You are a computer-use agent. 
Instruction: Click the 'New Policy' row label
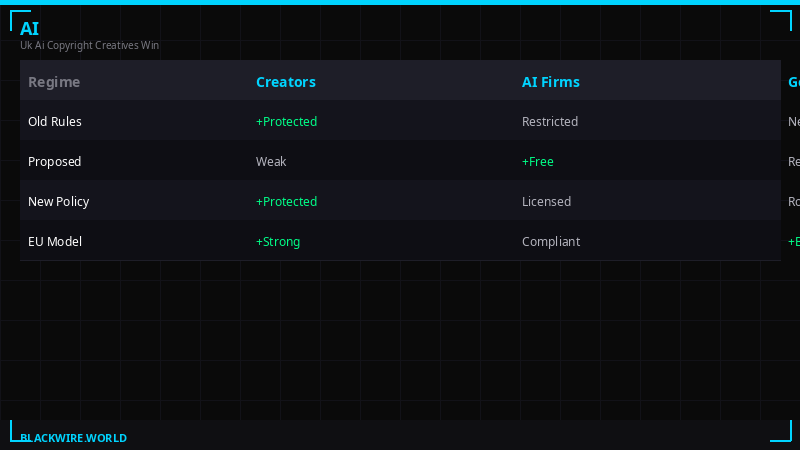tap(59, 202)
